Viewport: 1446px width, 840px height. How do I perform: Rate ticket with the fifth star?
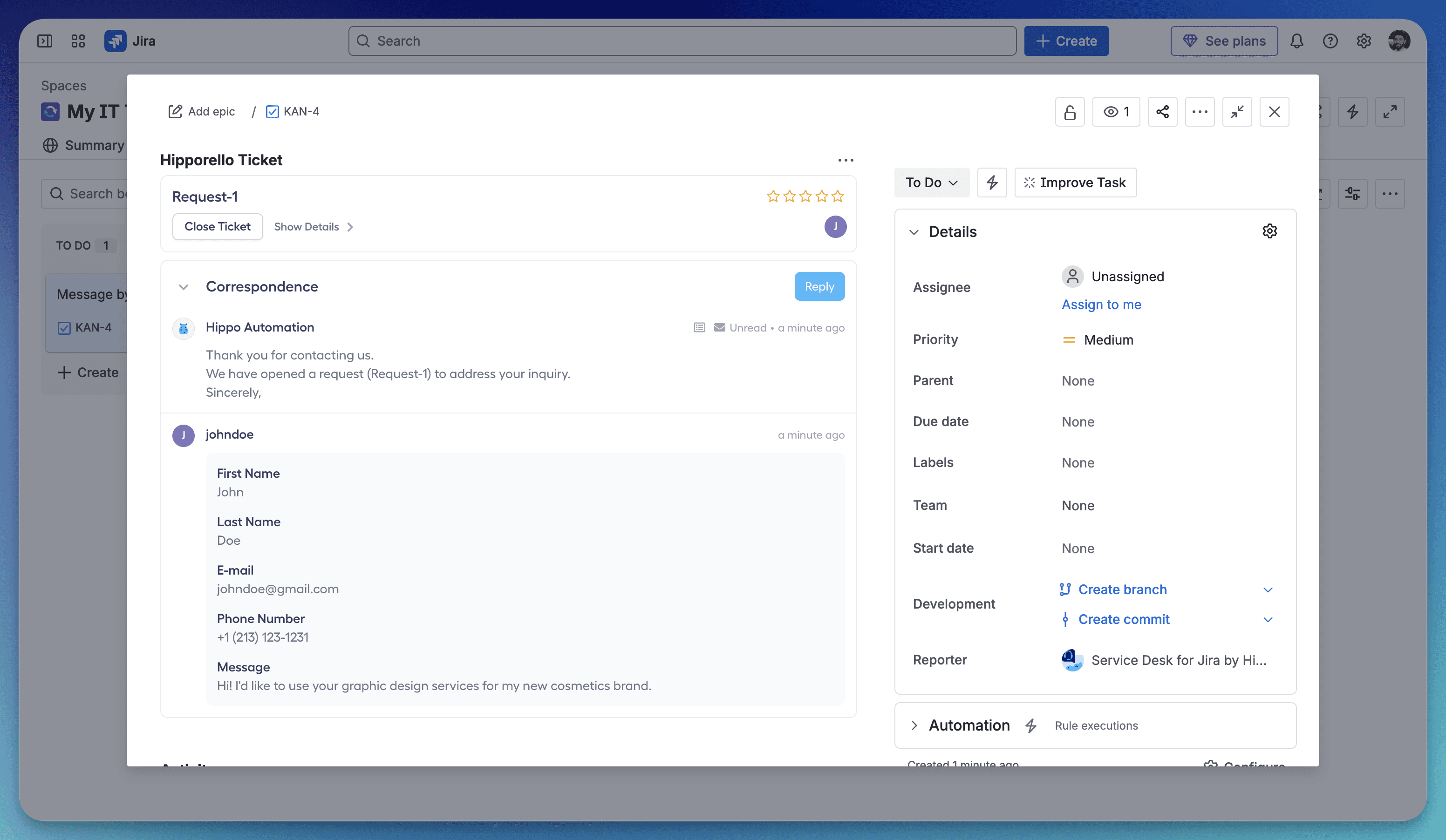coord(837,196)
